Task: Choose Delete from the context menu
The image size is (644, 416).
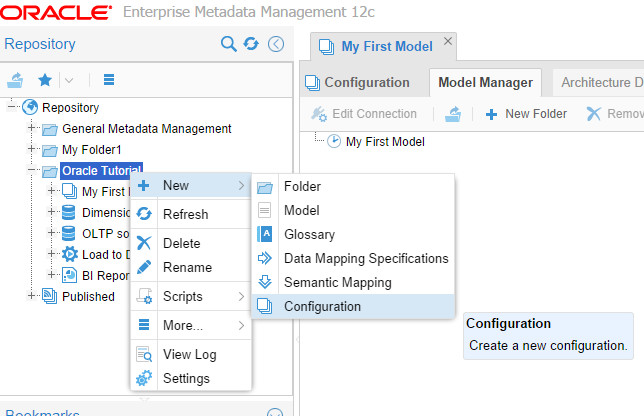Action: [x=191, y=243]
